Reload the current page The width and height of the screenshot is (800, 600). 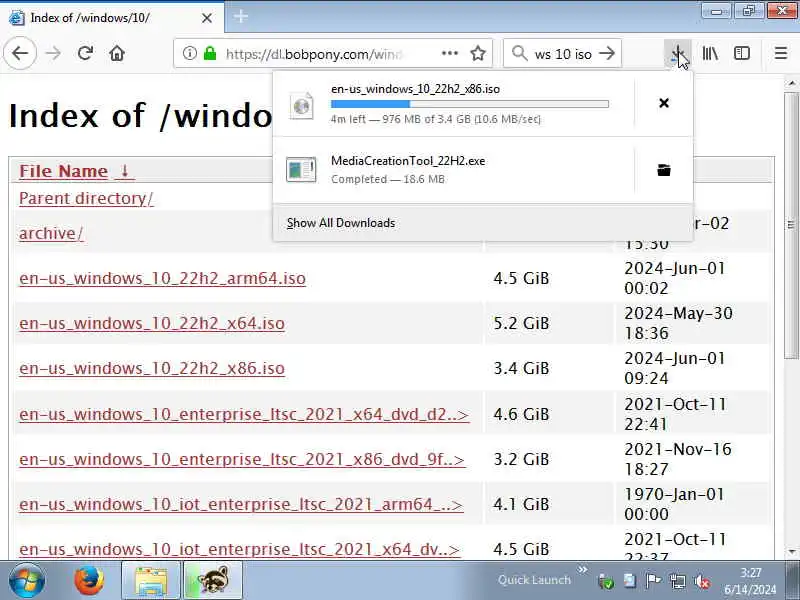pyautogui.click(x=85, y=53)
